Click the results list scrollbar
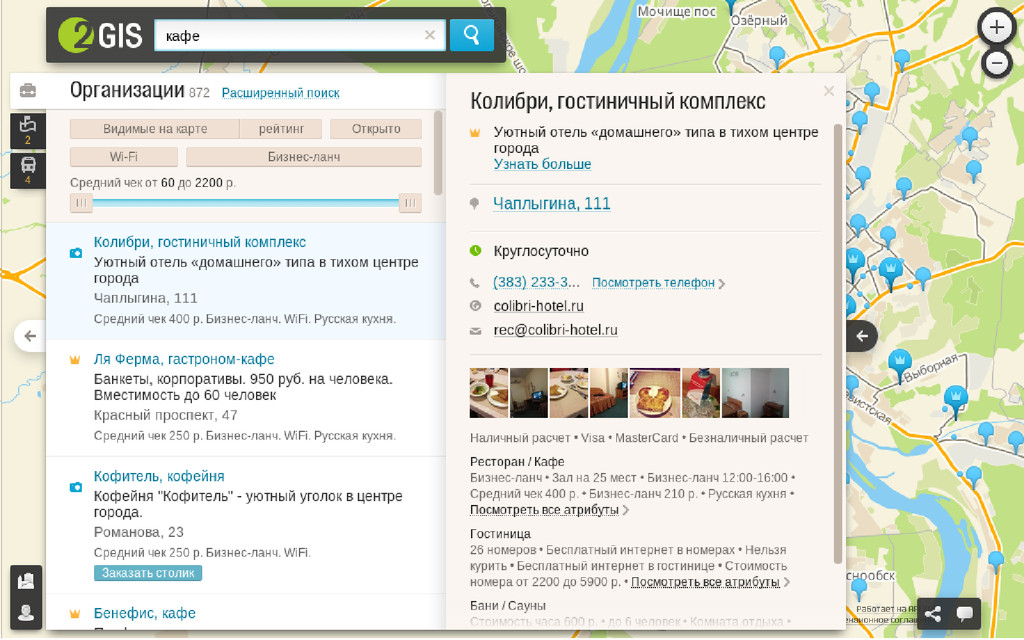 [x=438, y=153]
